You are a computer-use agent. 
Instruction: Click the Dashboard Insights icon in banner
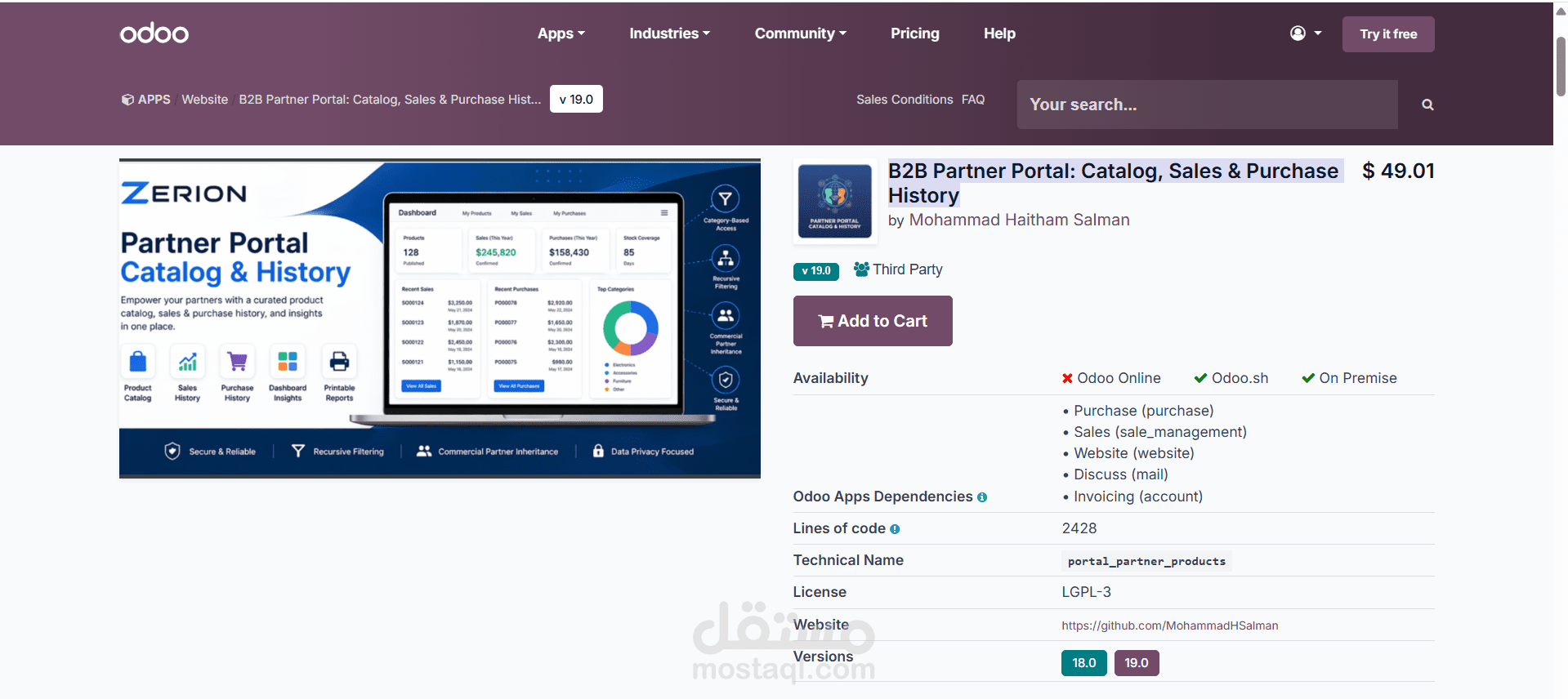coord(288,361)
